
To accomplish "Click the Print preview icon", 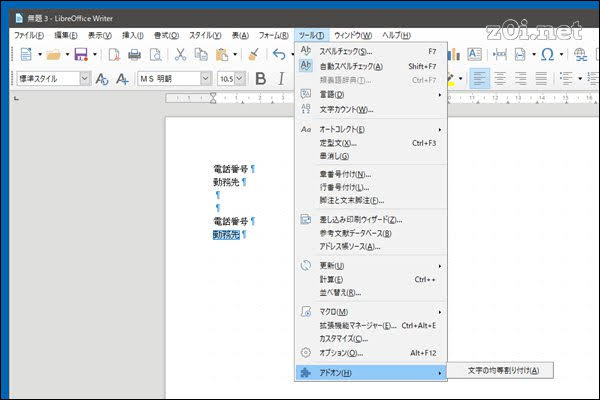I will tap(155, 55).
